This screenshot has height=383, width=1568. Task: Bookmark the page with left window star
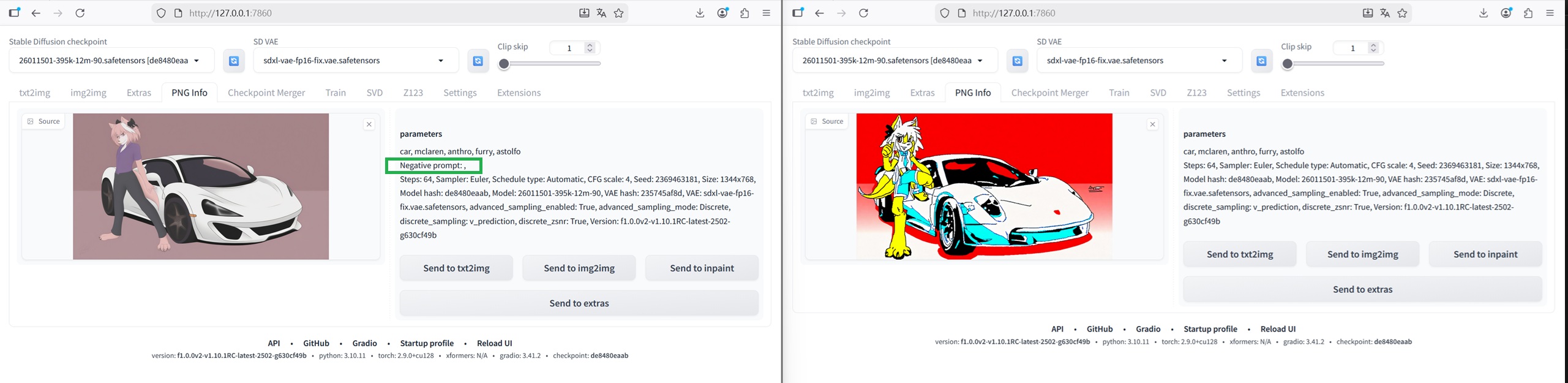[x=619, y=13]
